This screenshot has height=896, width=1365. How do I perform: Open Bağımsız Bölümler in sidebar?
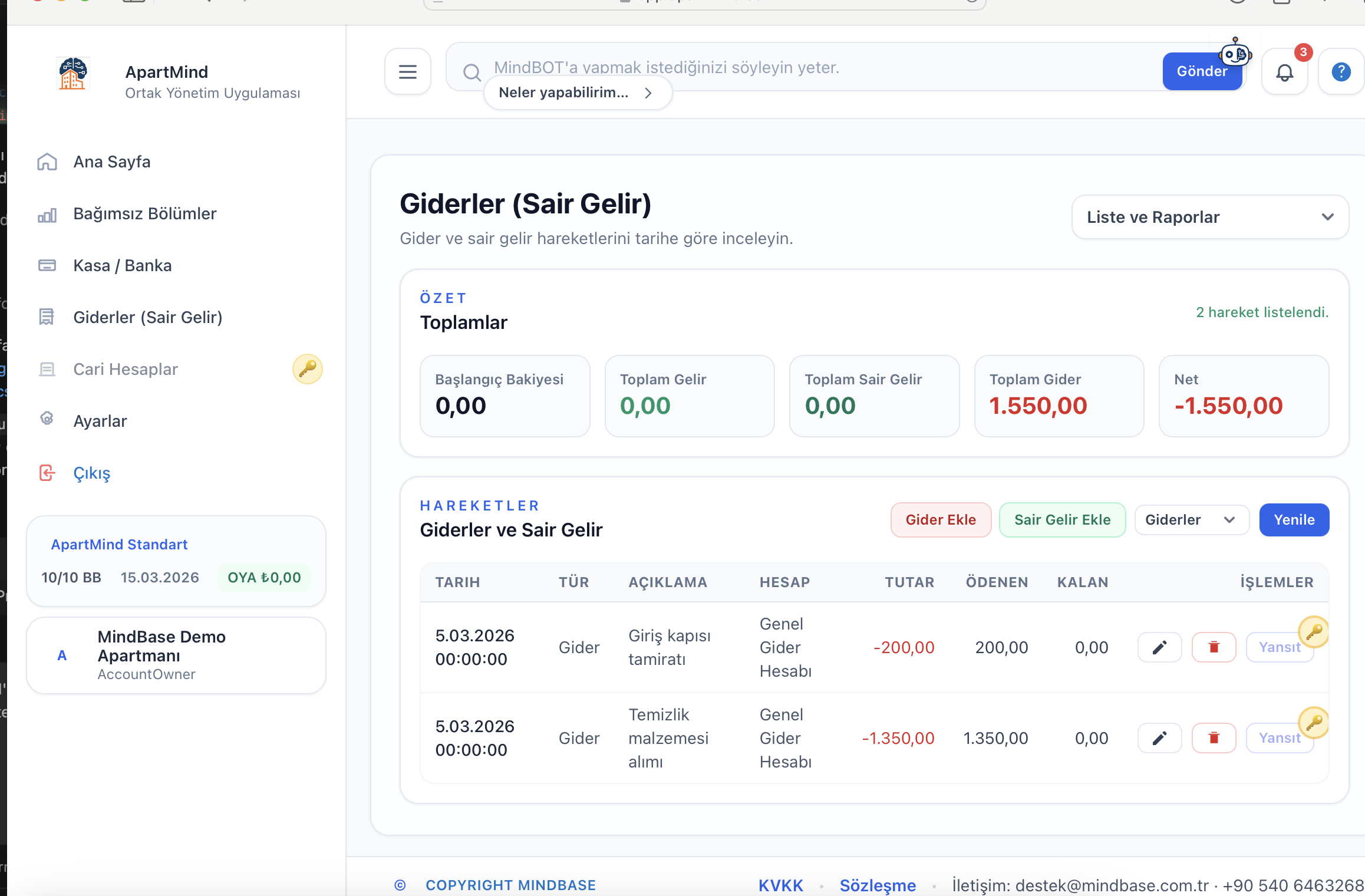tap(144, 213)
